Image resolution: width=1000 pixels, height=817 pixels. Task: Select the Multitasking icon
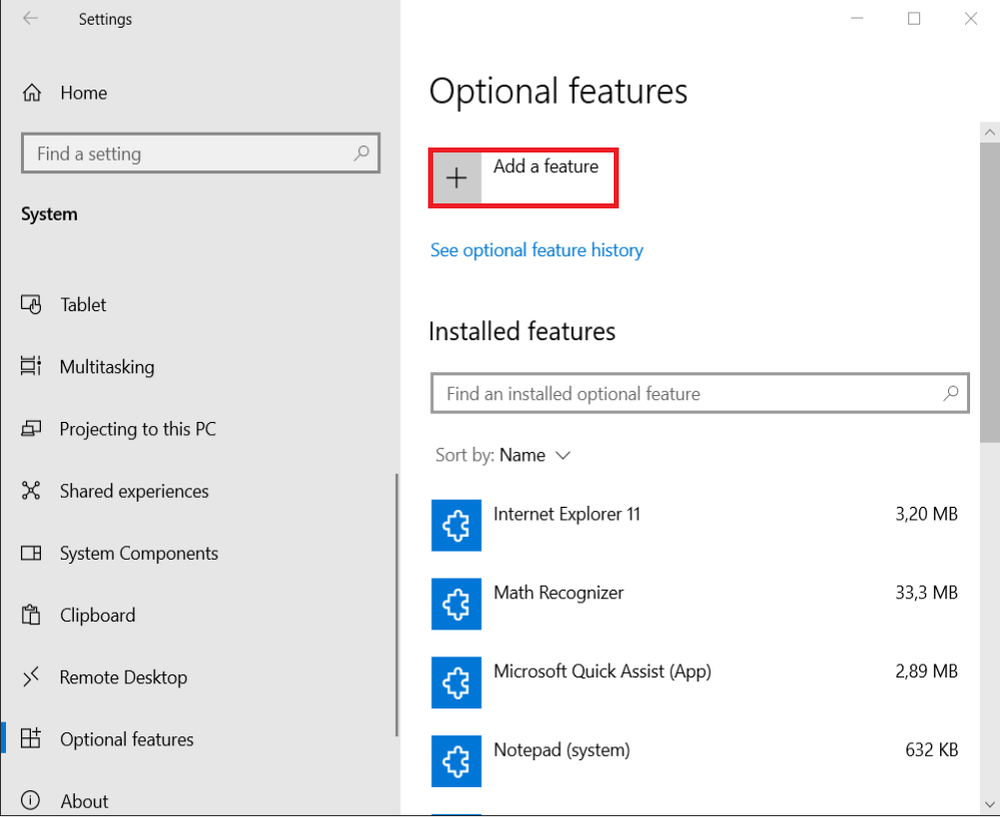(31, 367)
